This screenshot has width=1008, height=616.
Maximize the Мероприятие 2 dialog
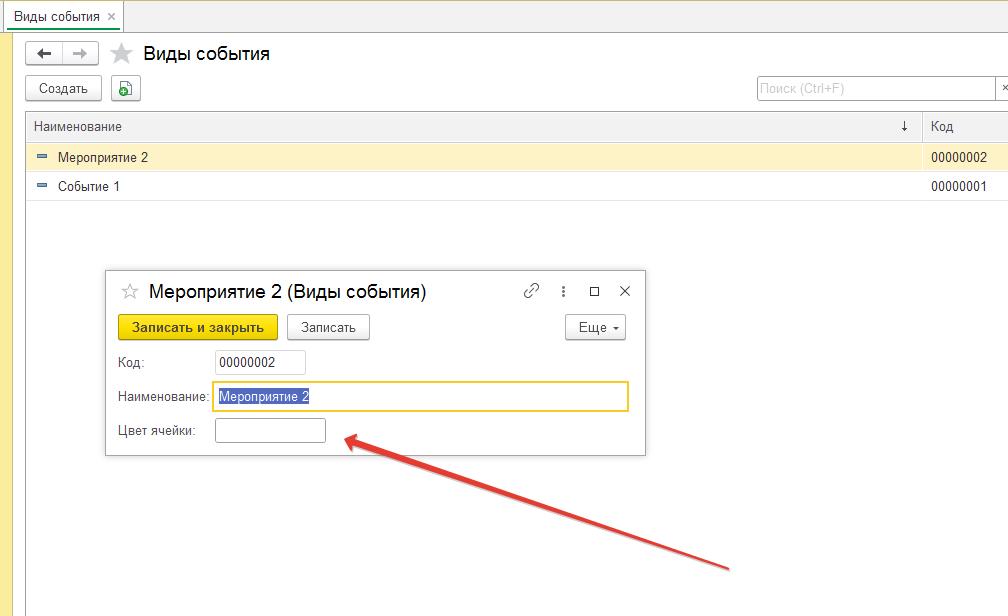tap(595, 291)
